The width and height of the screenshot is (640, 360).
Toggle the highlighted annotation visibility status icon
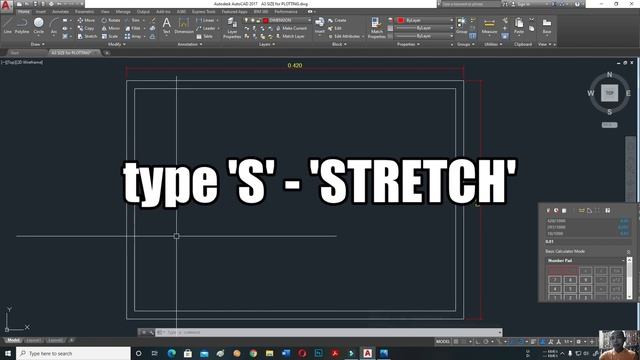pos(542,342)
